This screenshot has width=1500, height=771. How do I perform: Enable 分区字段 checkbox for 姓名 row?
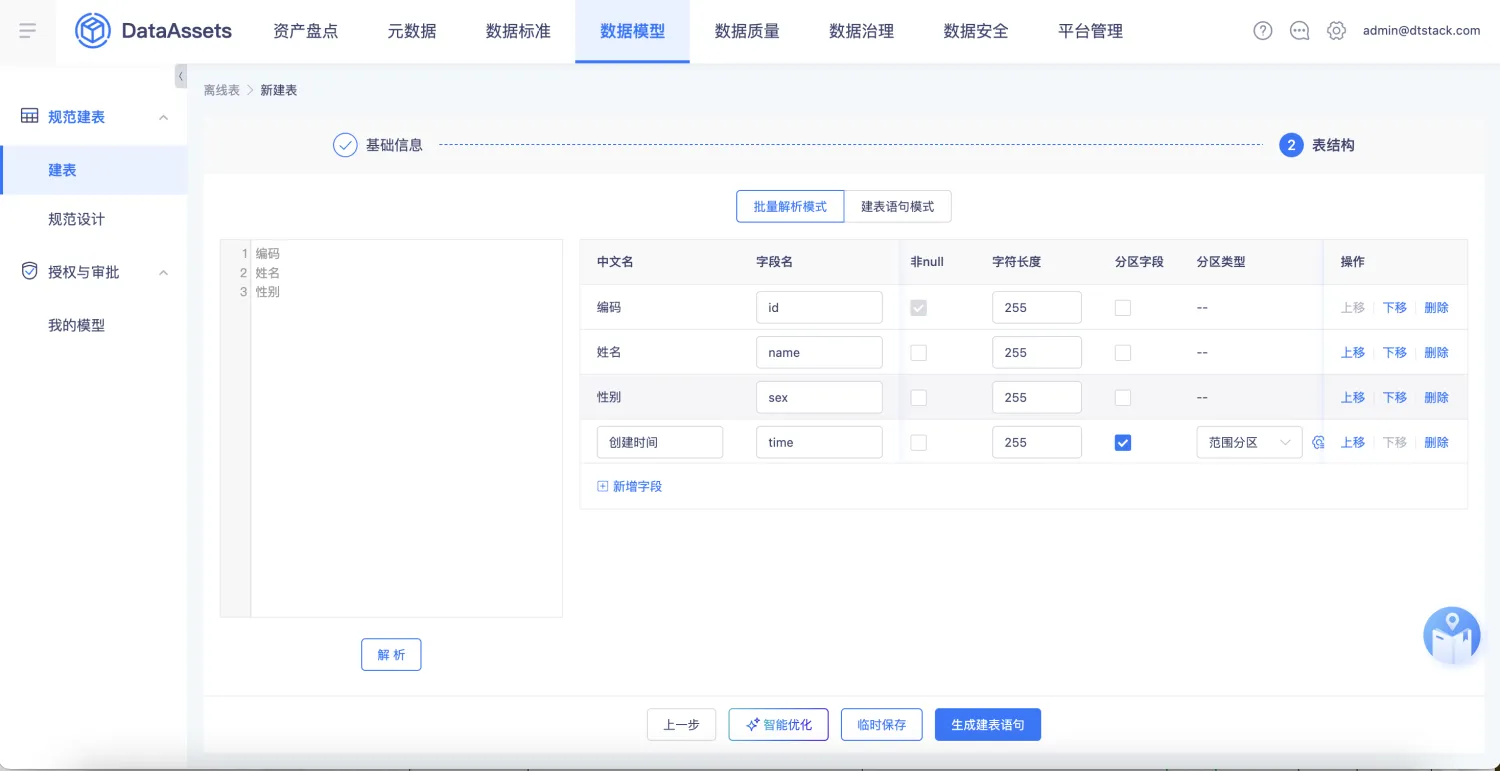[x=1123, y=352]
